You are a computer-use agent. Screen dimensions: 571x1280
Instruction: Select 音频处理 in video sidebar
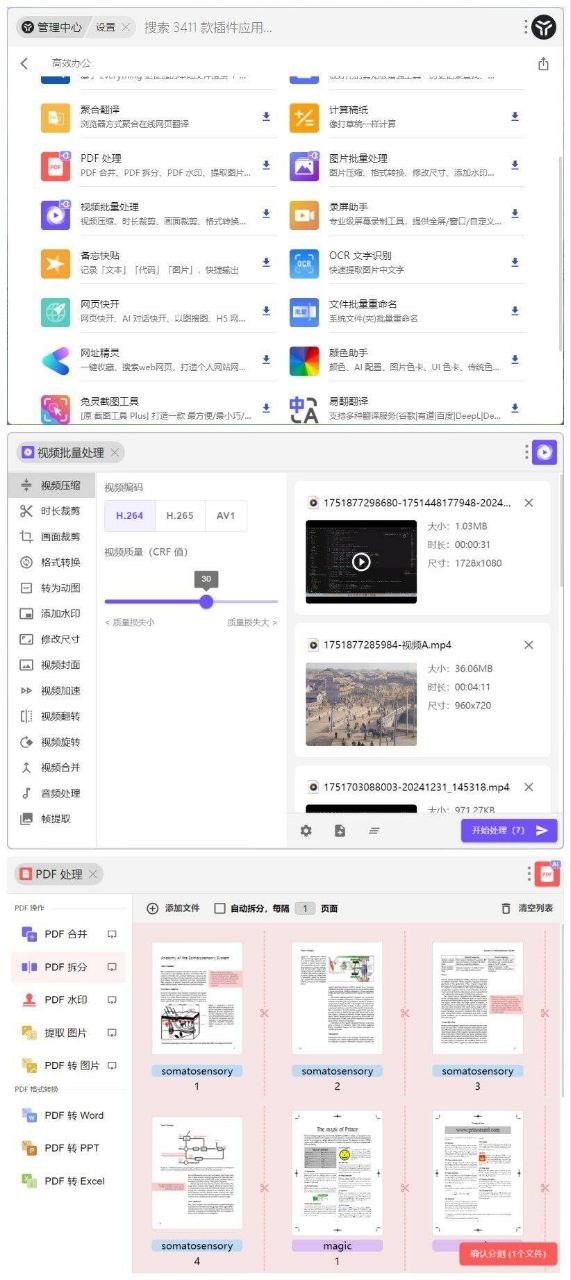pos(51,793)
